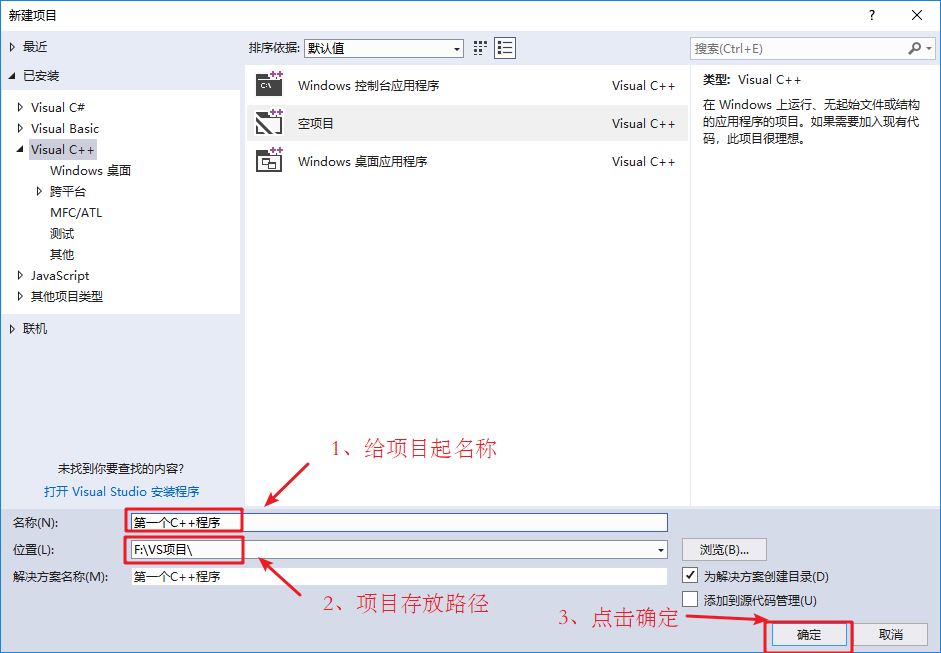Screen dimensions: 941x653
Task: Select the Visual Basic tree label
Action: point(65,128)
